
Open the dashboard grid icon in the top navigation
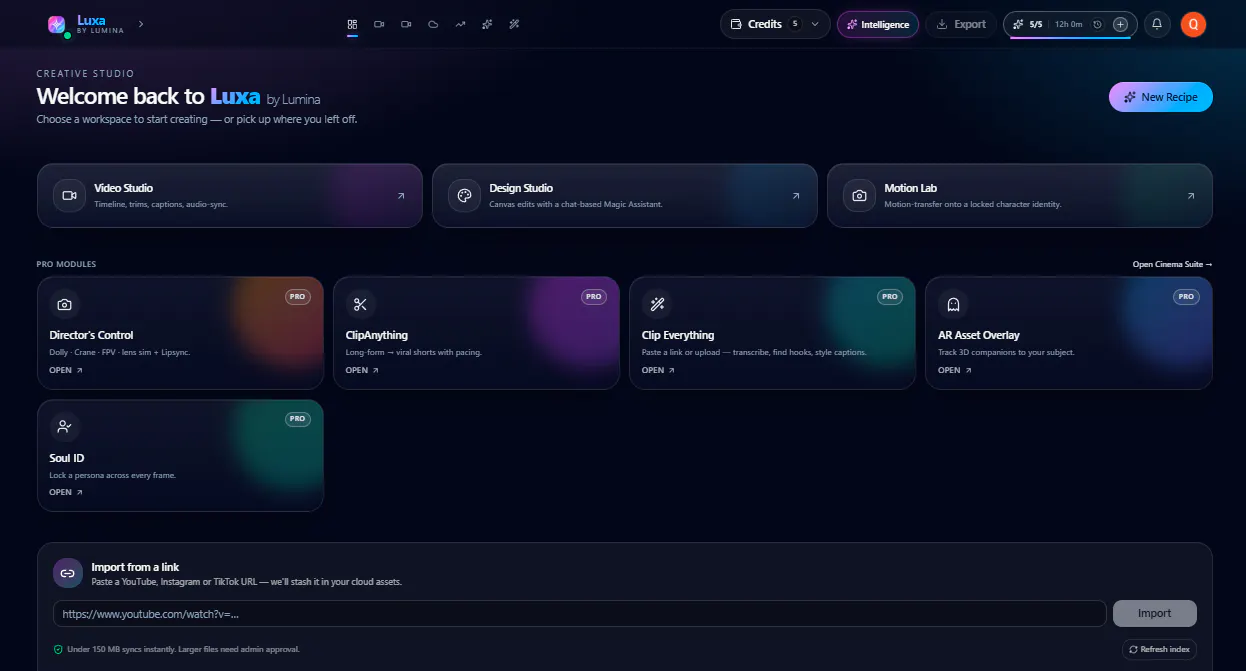[x=352, y=24]
